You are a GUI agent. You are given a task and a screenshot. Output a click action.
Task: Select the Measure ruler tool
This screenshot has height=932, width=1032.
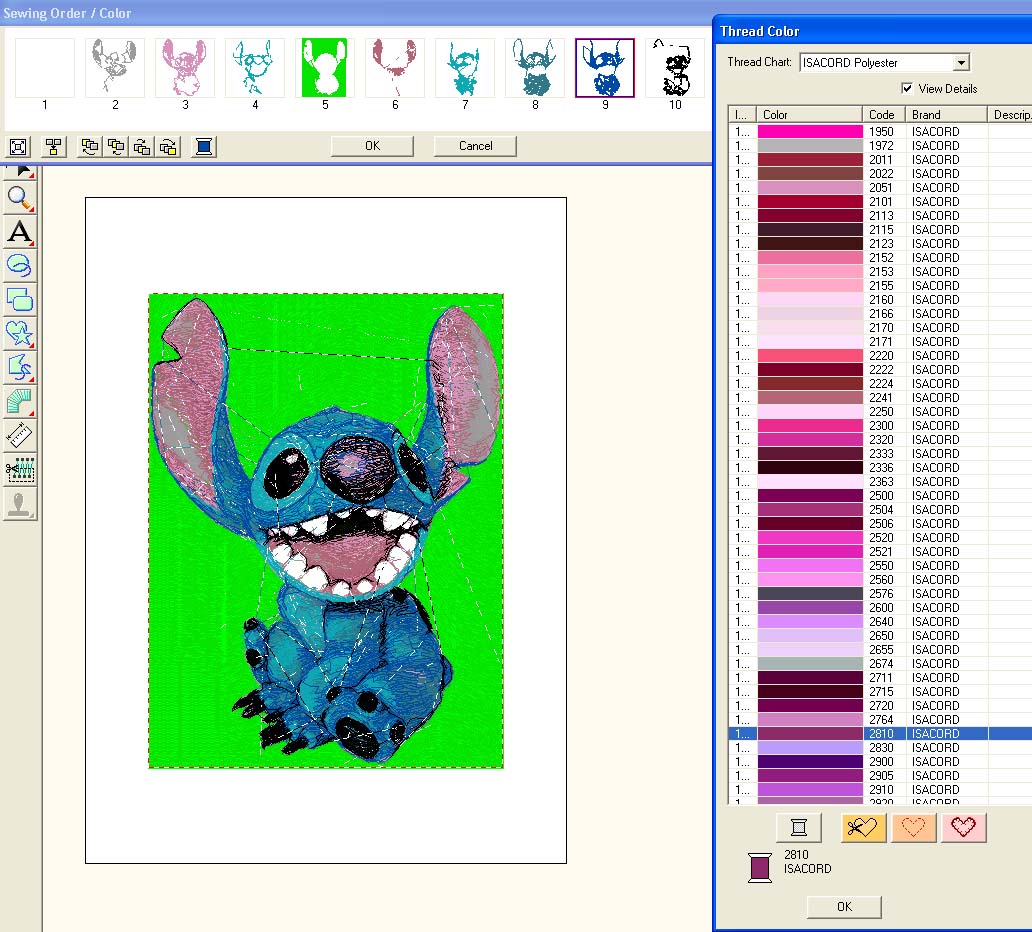pos(20,435)
